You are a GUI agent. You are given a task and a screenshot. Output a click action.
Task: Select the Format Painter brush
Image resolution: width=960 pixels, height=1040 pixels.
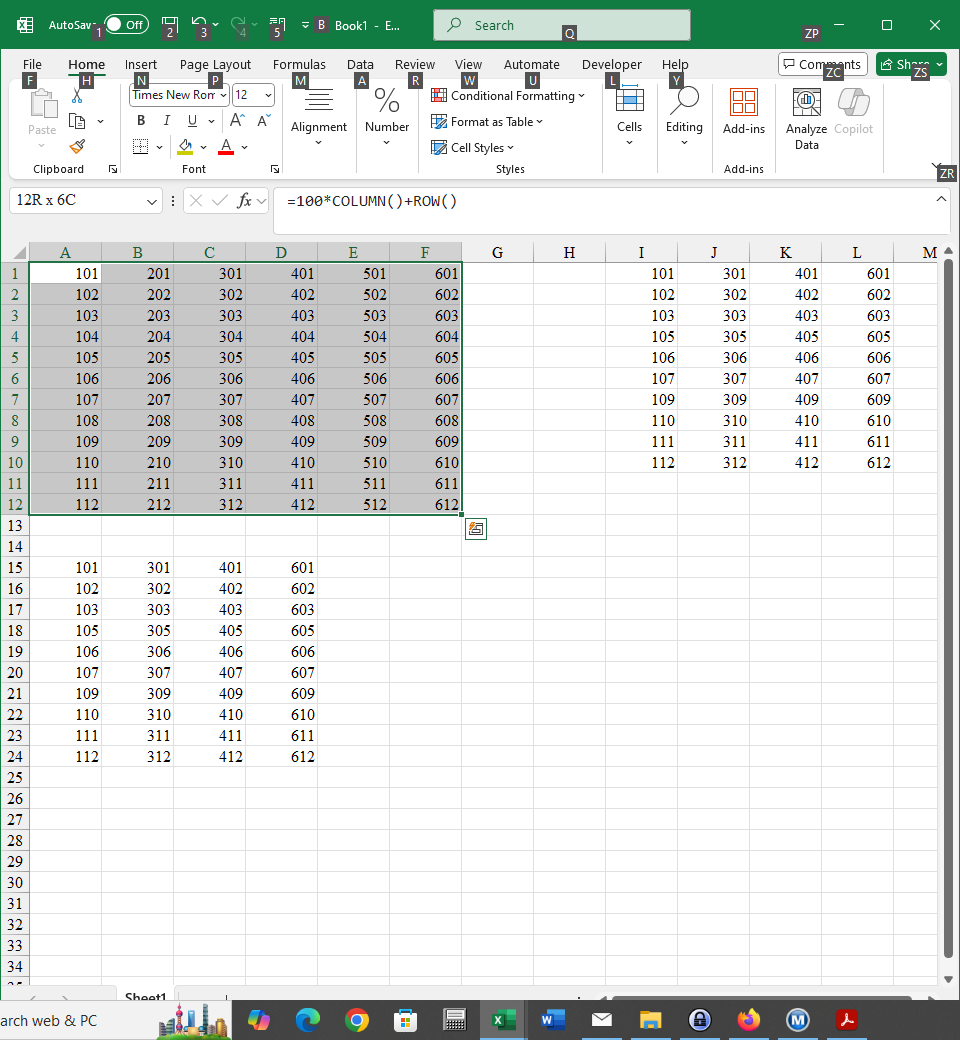(x=78, y=146)
